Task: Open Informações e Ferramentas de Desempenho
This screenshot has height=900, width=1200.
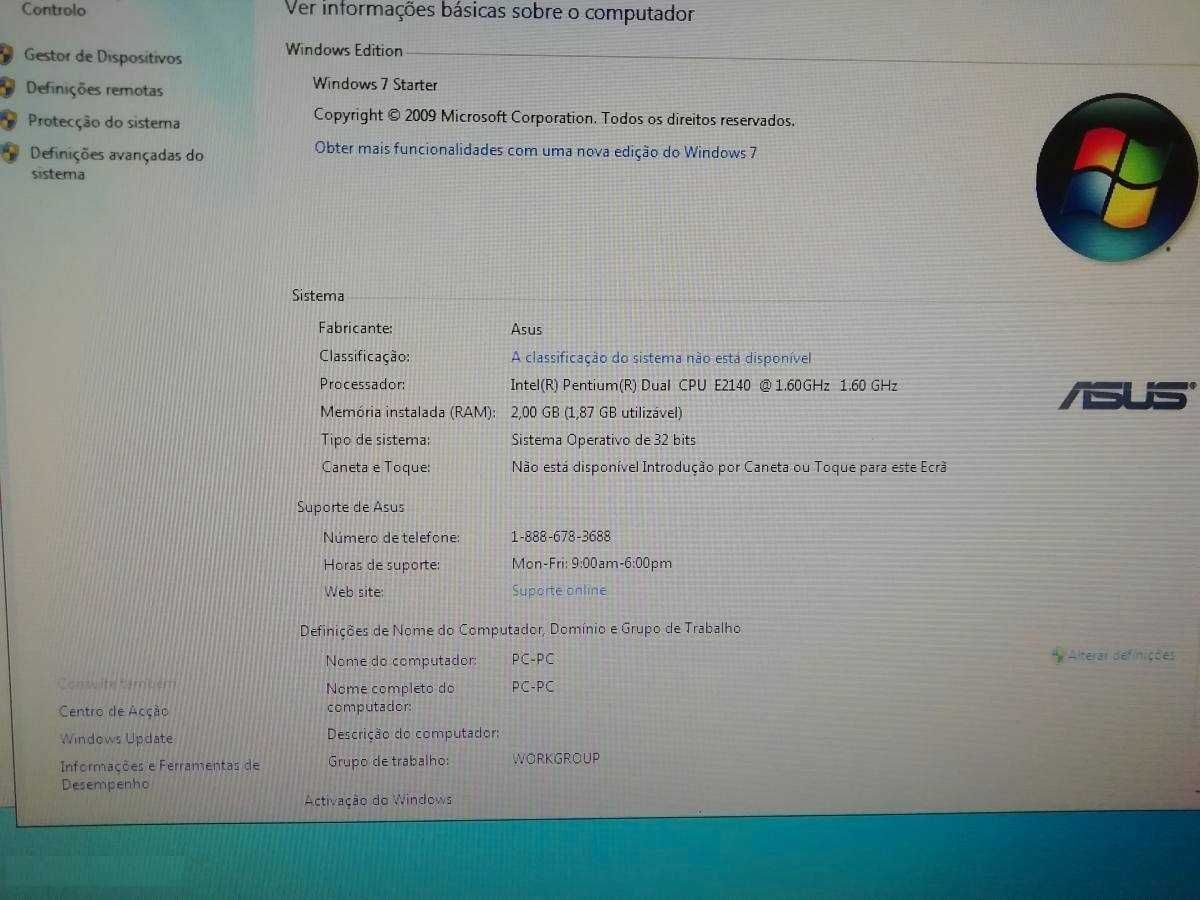Action: (x=159, y=775)
